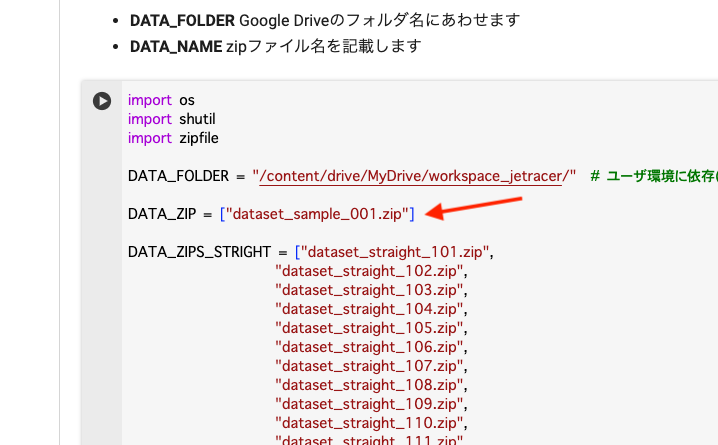This screenshot has height=445, width=718.
Task: Click "dataset_straight_101.zip" entry
Action: (x=395, y=252)
